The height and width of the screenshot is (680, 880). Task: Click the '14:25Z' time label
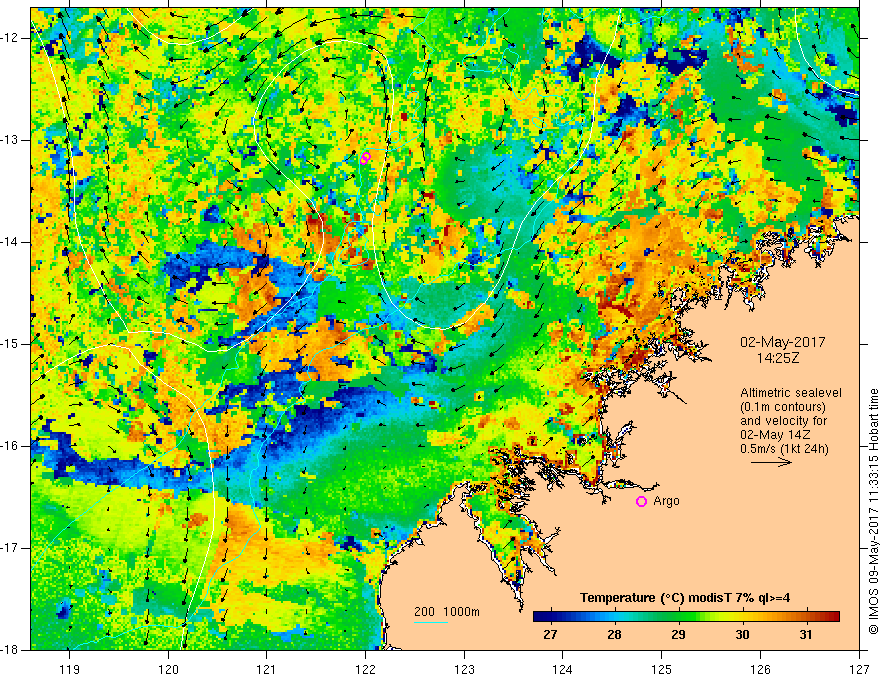[777, 357]
